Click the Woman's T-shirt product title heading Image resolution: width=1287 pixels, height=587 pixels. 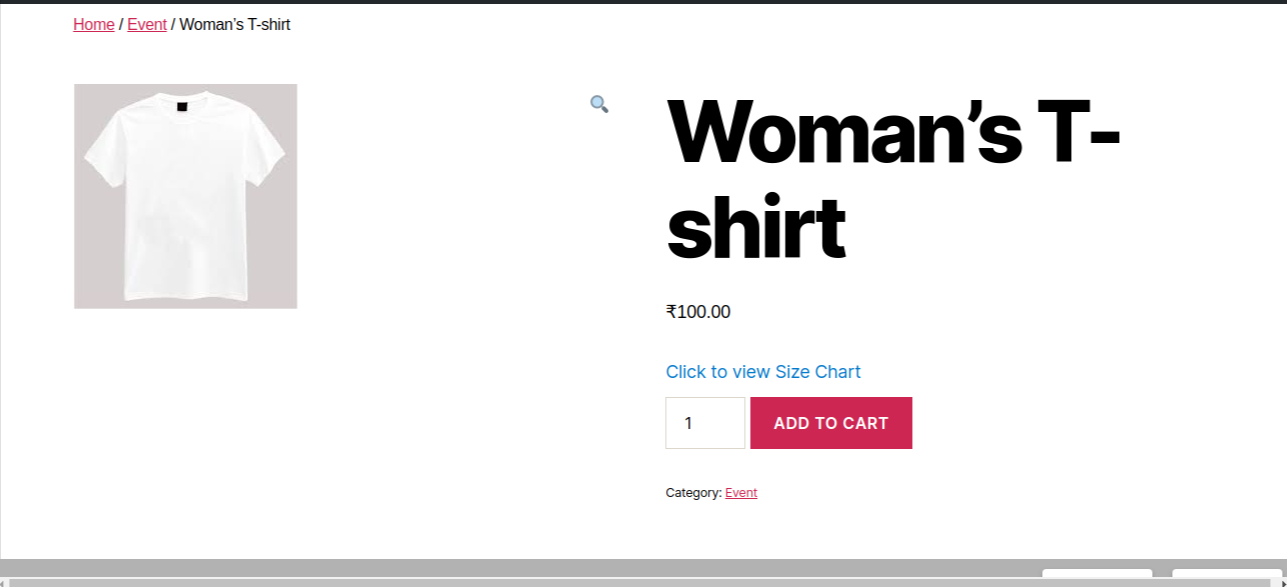892,180
